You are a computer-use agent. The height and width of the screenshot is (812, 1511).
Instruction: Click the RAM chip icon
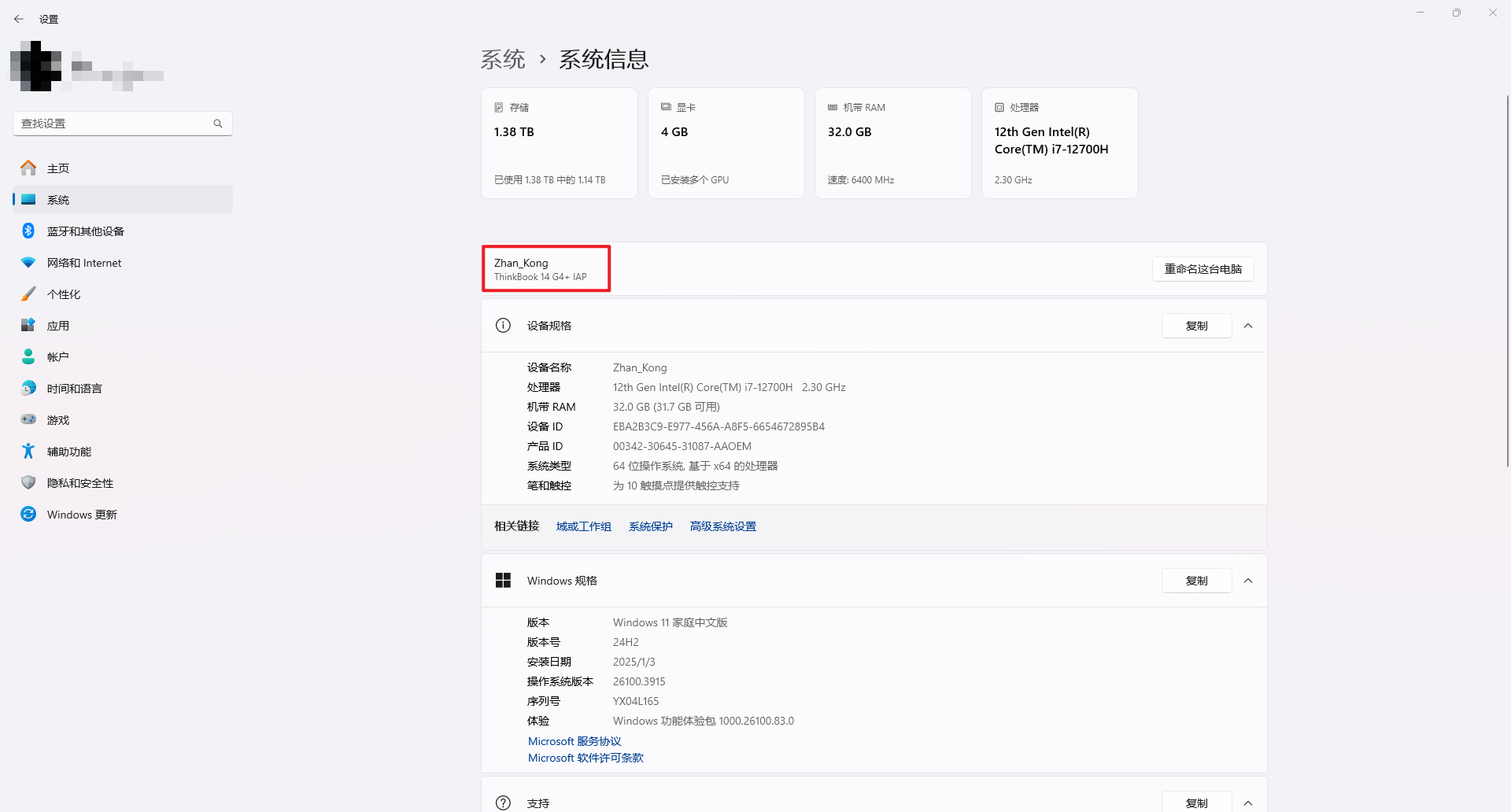click(833, 107)
